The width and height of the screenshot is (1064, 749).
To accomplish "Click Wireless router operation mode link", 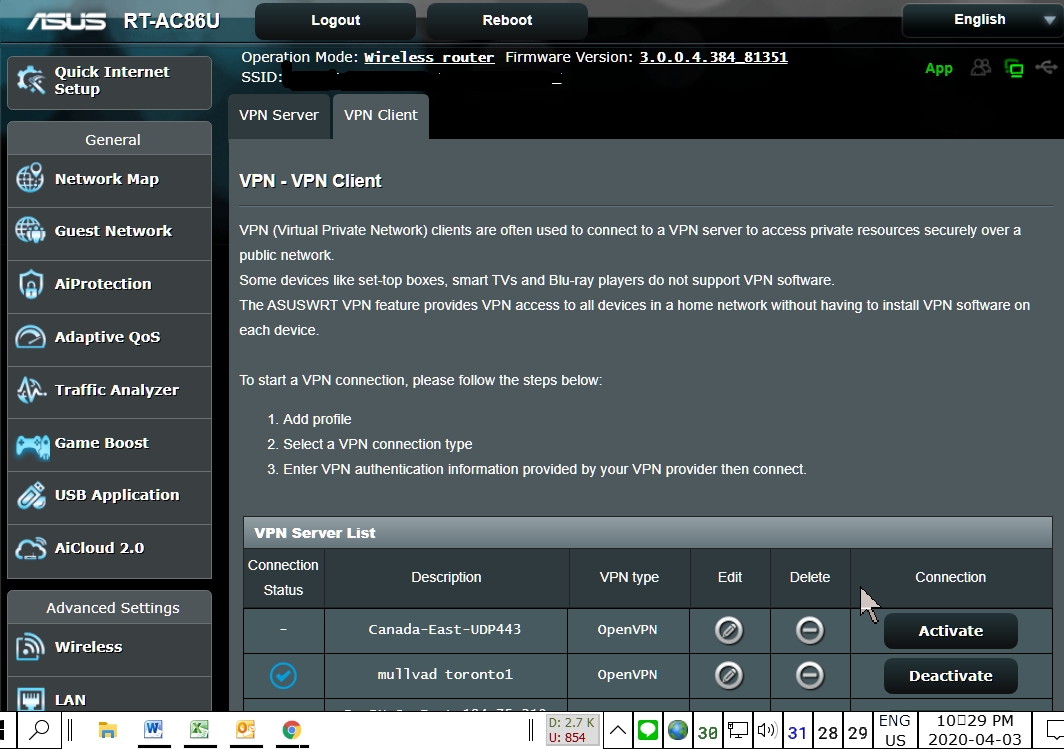I will 429,58.
